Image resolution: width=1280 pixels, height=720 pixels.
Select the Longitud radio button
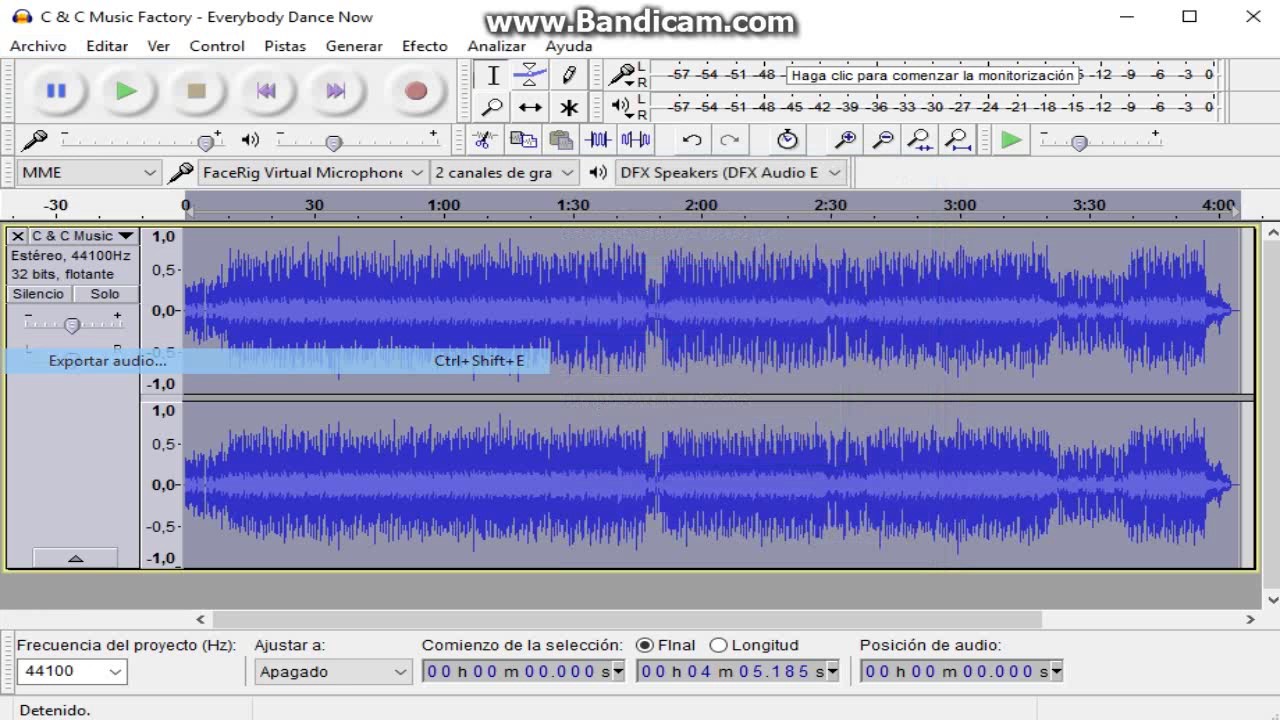718,645
